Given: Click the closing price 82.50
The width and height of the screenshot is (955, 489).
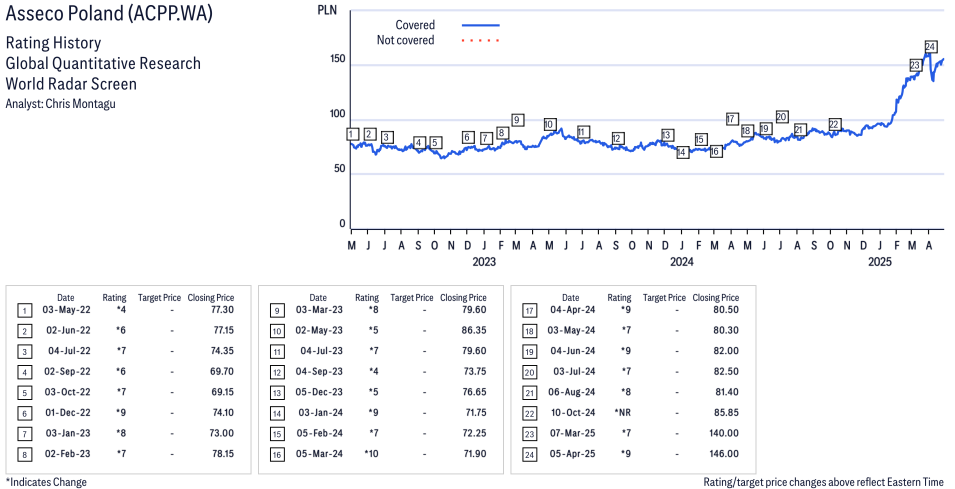Looking at the screenshot, I should click(x=727, y=371).
